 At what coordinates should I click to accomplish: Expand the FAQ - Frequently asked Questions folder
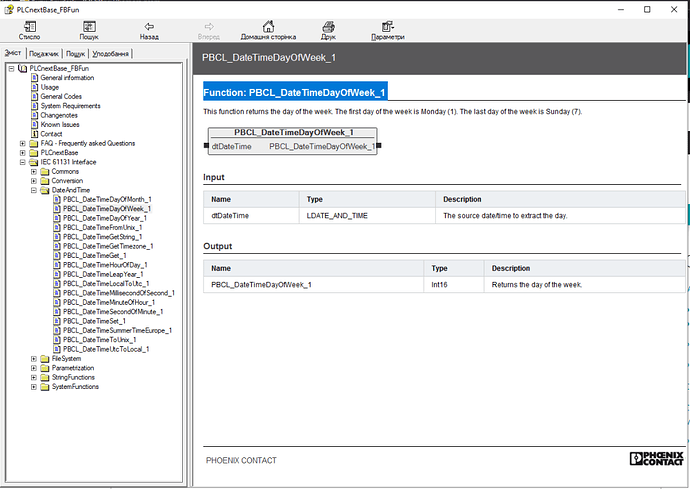[x=23, y=143]
